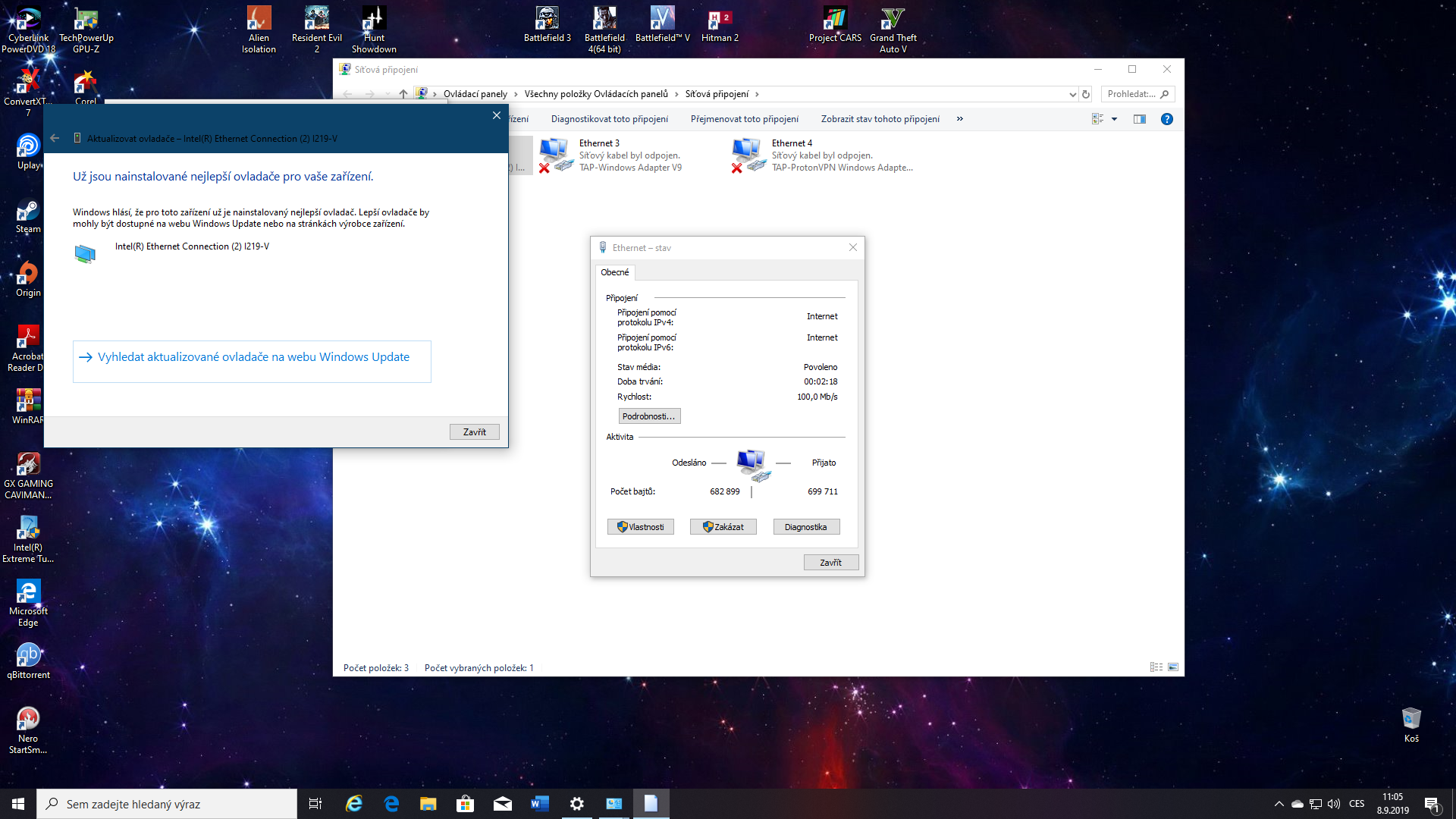The image size is (1456, 819).
Task: Expand the address bar history dropdown
Action: [1072, 94]
